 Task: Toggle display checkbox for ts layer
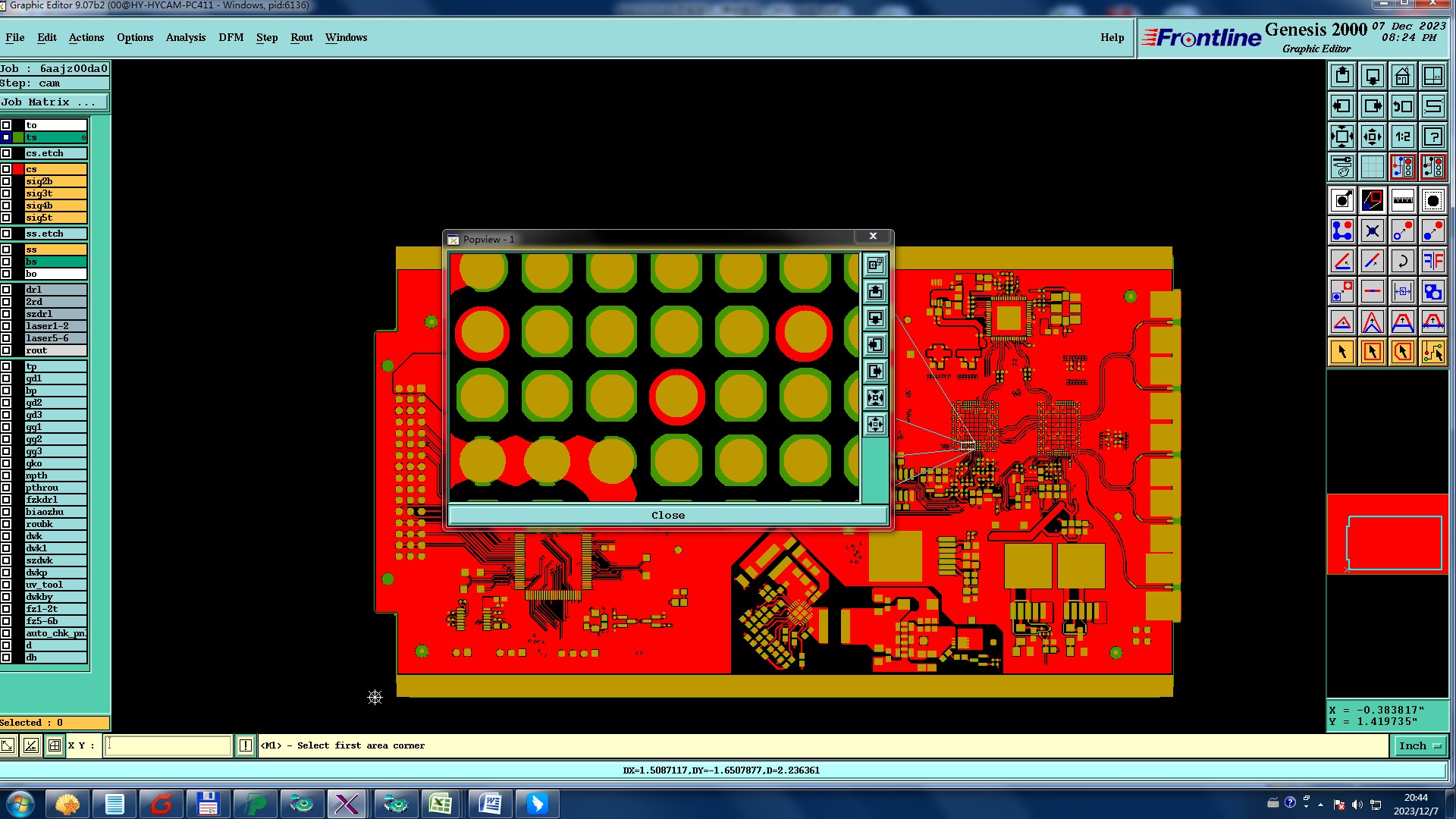tap(6, 137)
